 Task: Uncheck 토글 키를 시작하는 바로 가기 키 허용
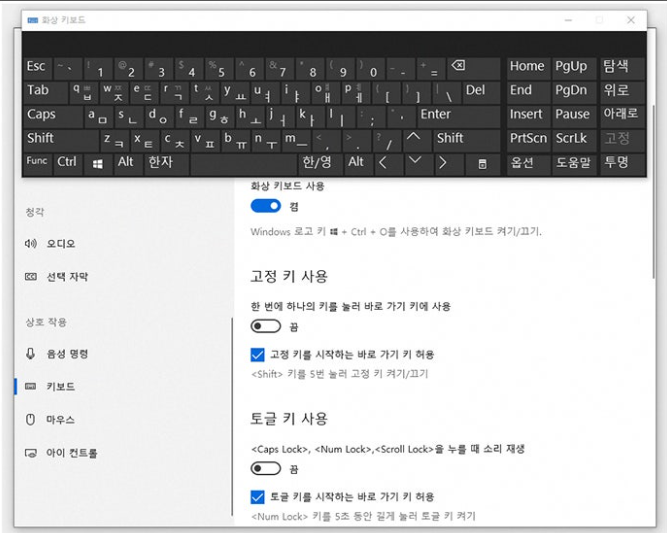(x=257, y=497)
